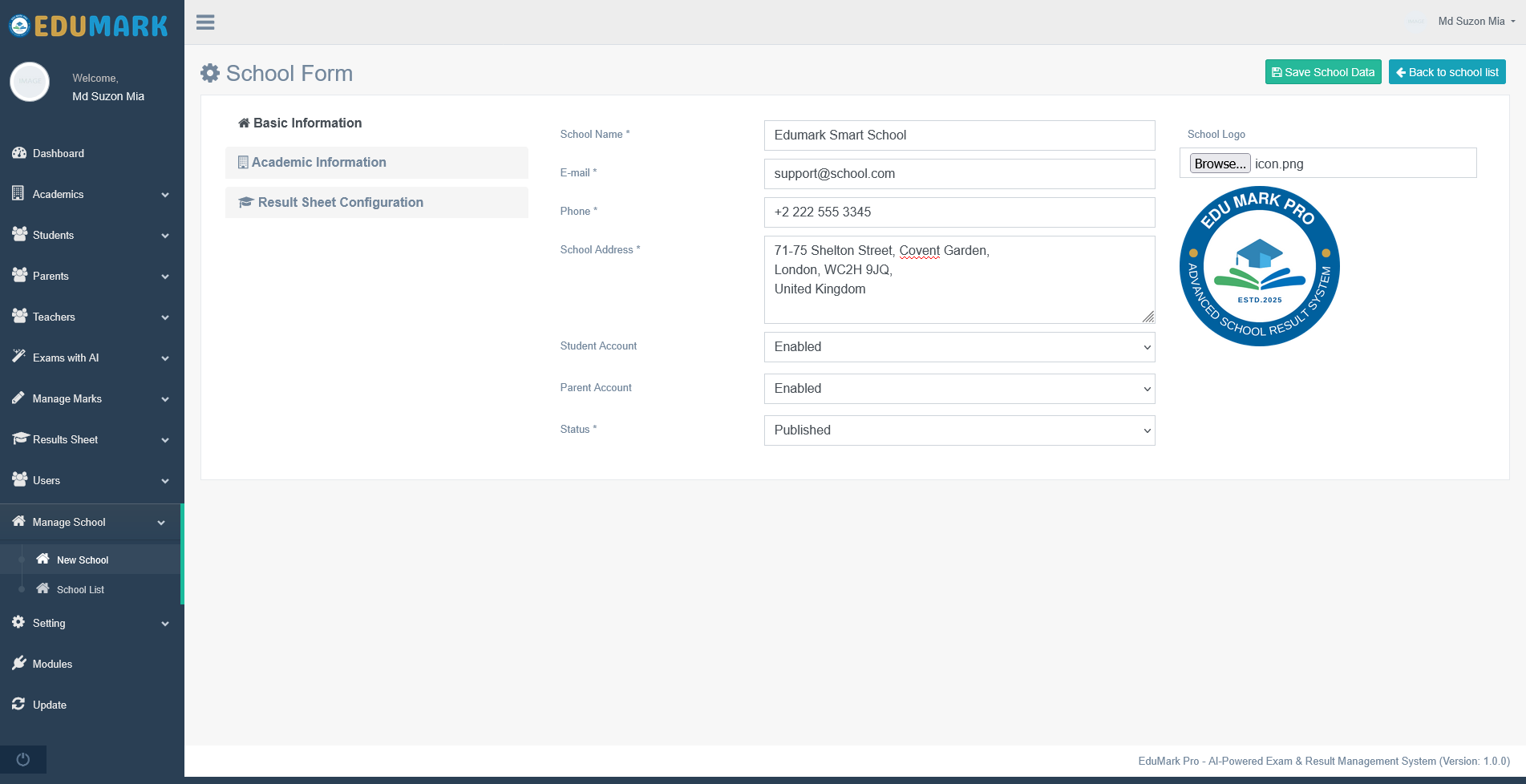This screenshot has height=784, width=1526.
Task: Select the Update refresh icon
Action: click(x=18, y=705)
